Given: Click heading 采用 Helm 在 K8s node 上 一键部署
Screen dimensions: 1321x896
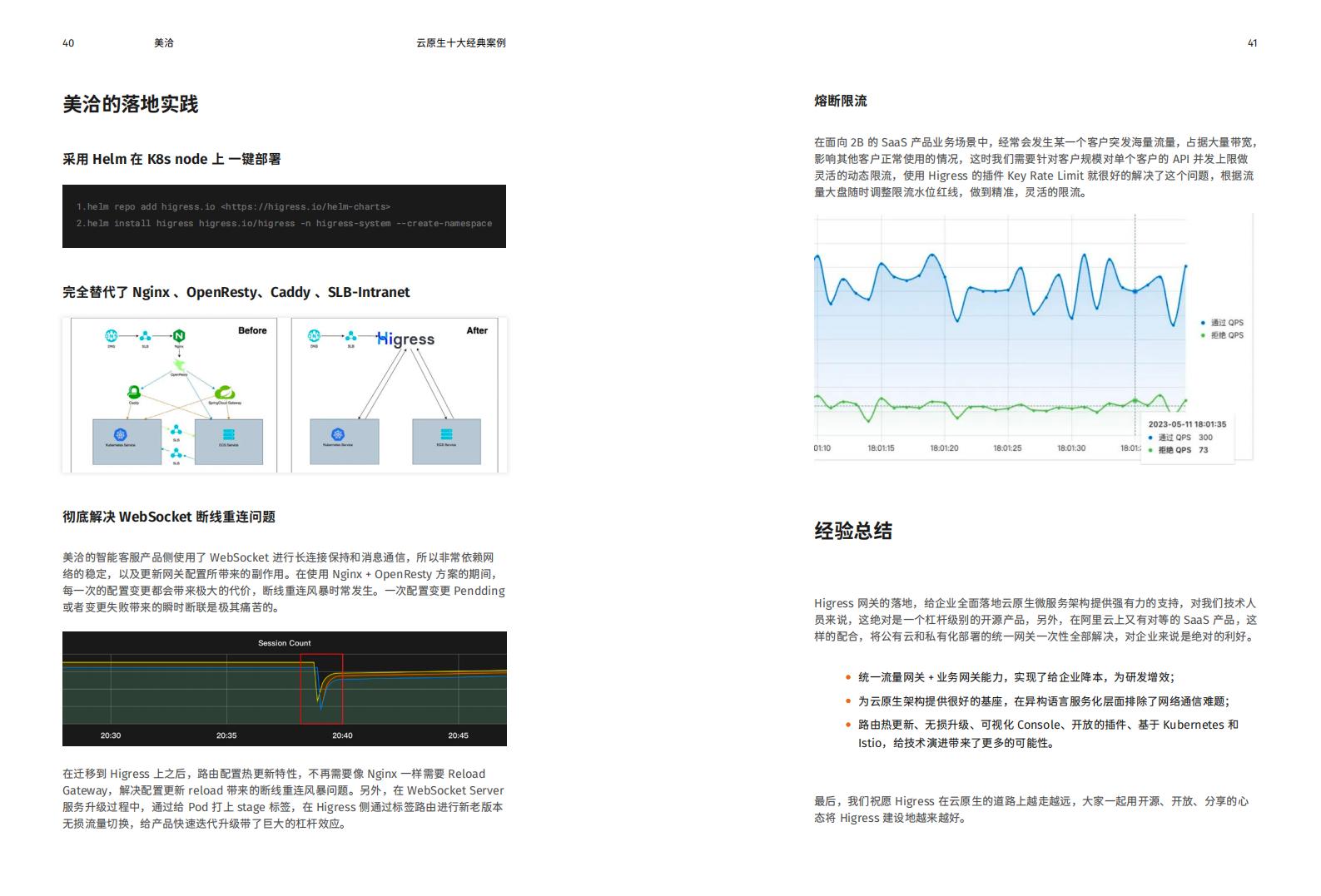Looking at the screenshot, I should [x=171, y=159].
